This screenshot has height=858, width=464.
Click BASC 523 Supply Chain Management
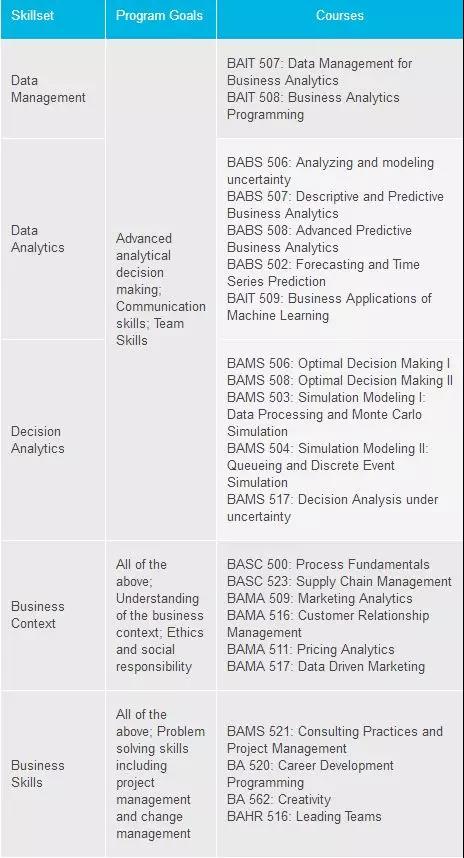(339, 581)
